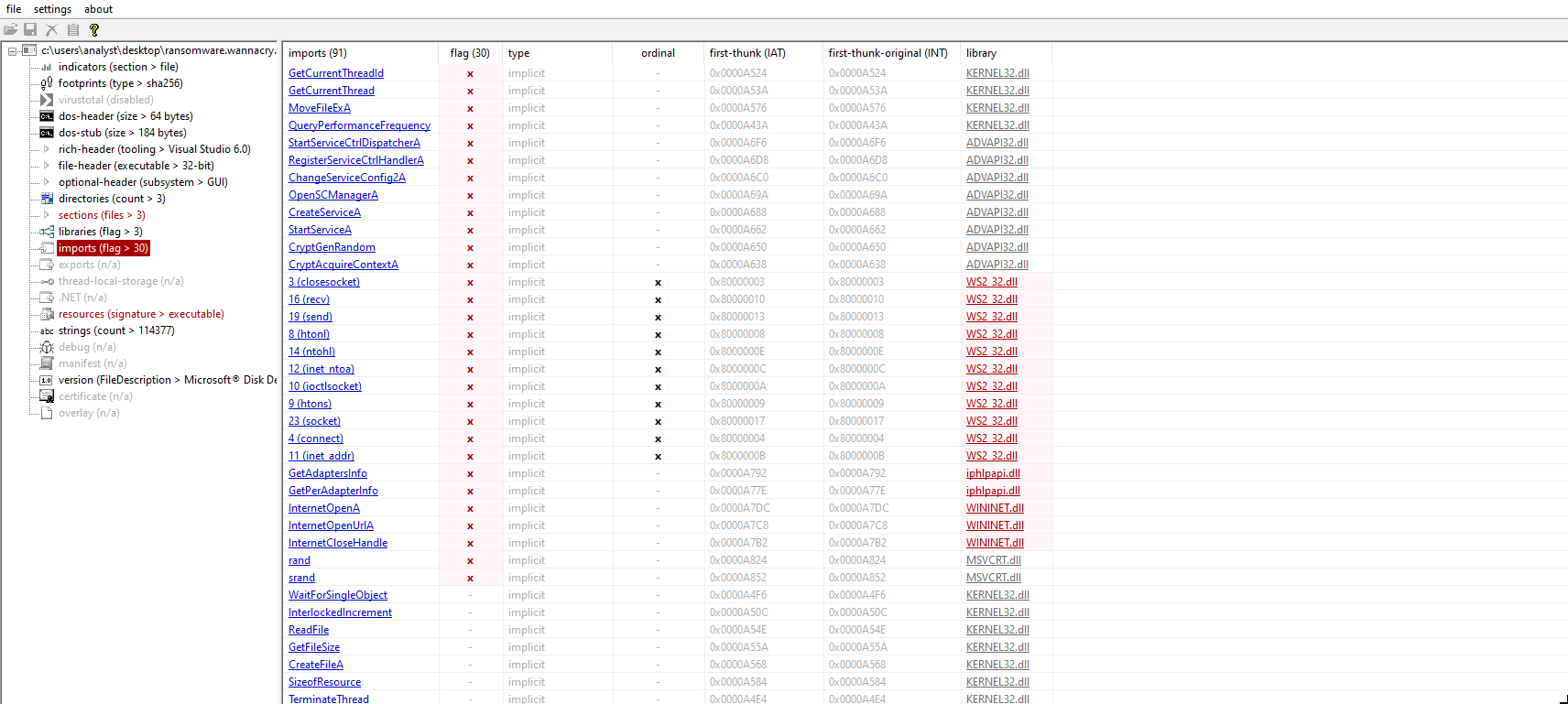Image resolution: width=1568 pixels, height=704 pixels.
Task: Click the yellow question mark help icon
Action: click(94, 30)
